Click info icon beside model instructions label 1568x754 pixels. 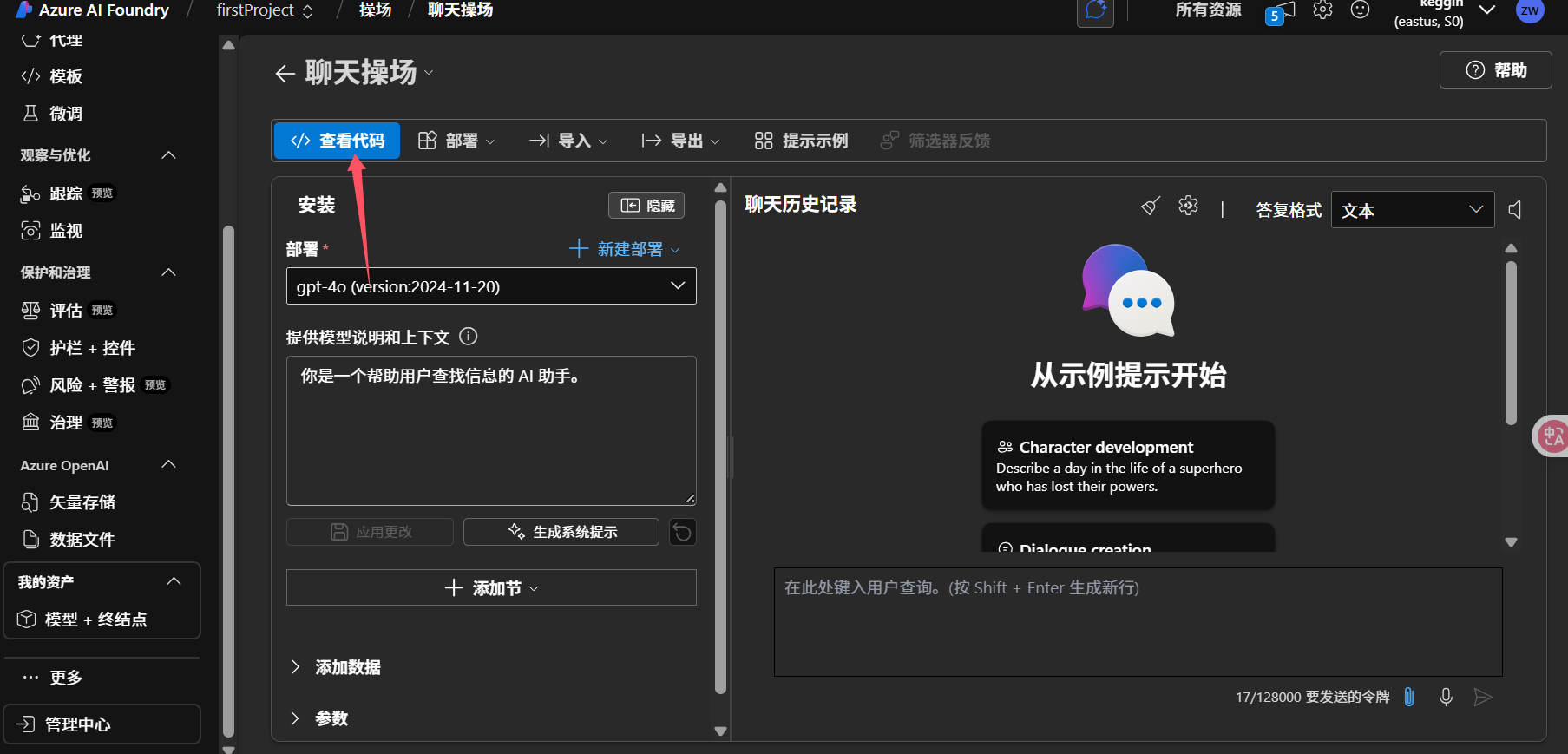click(x=469, y=337)
